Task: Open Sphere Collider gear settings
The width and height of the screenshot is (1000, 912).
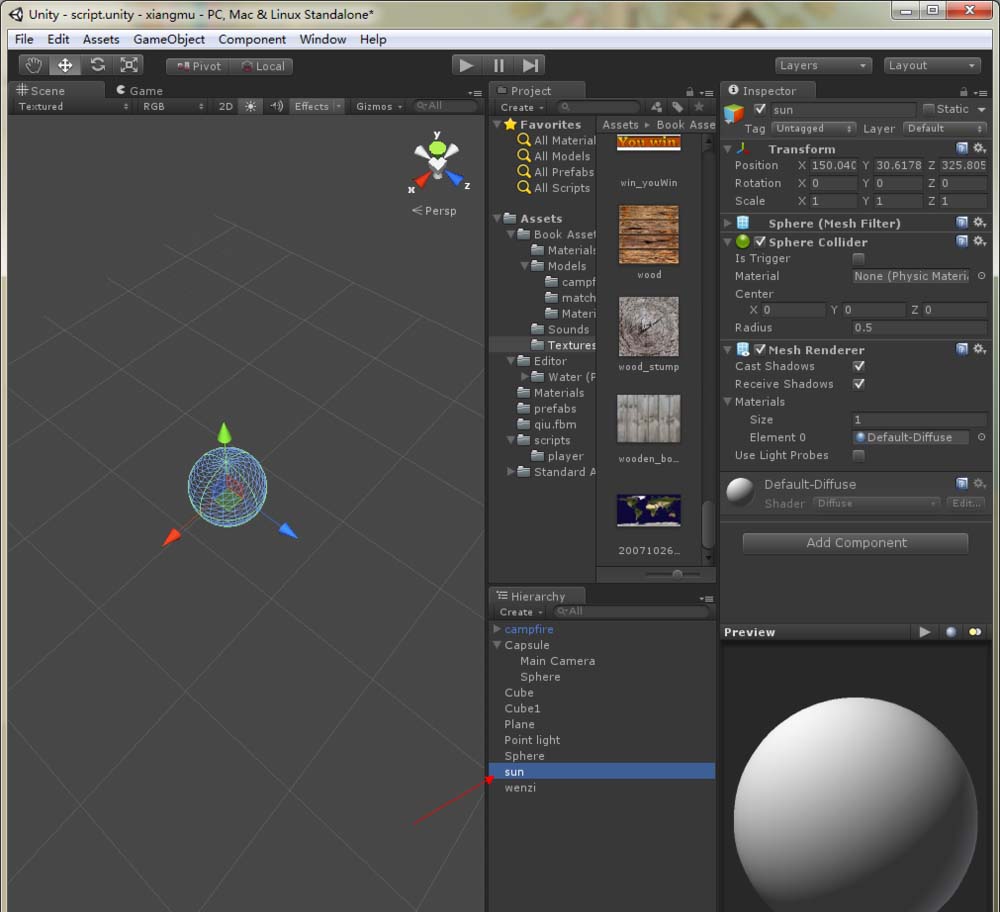Action: (980, 241)
